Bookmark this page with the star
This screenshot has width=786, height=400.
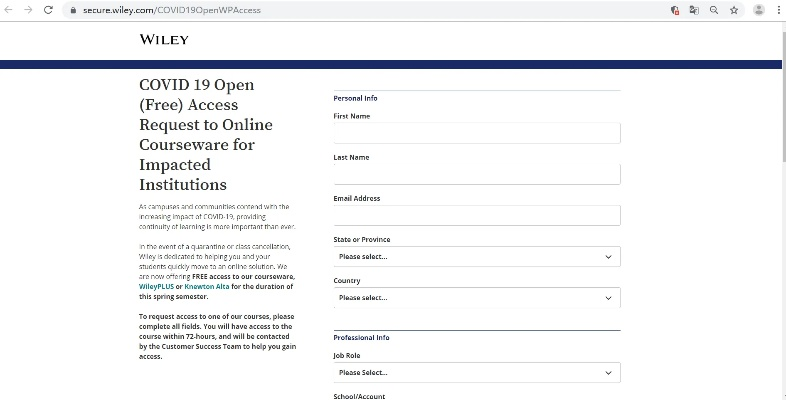tap(733, 10)
